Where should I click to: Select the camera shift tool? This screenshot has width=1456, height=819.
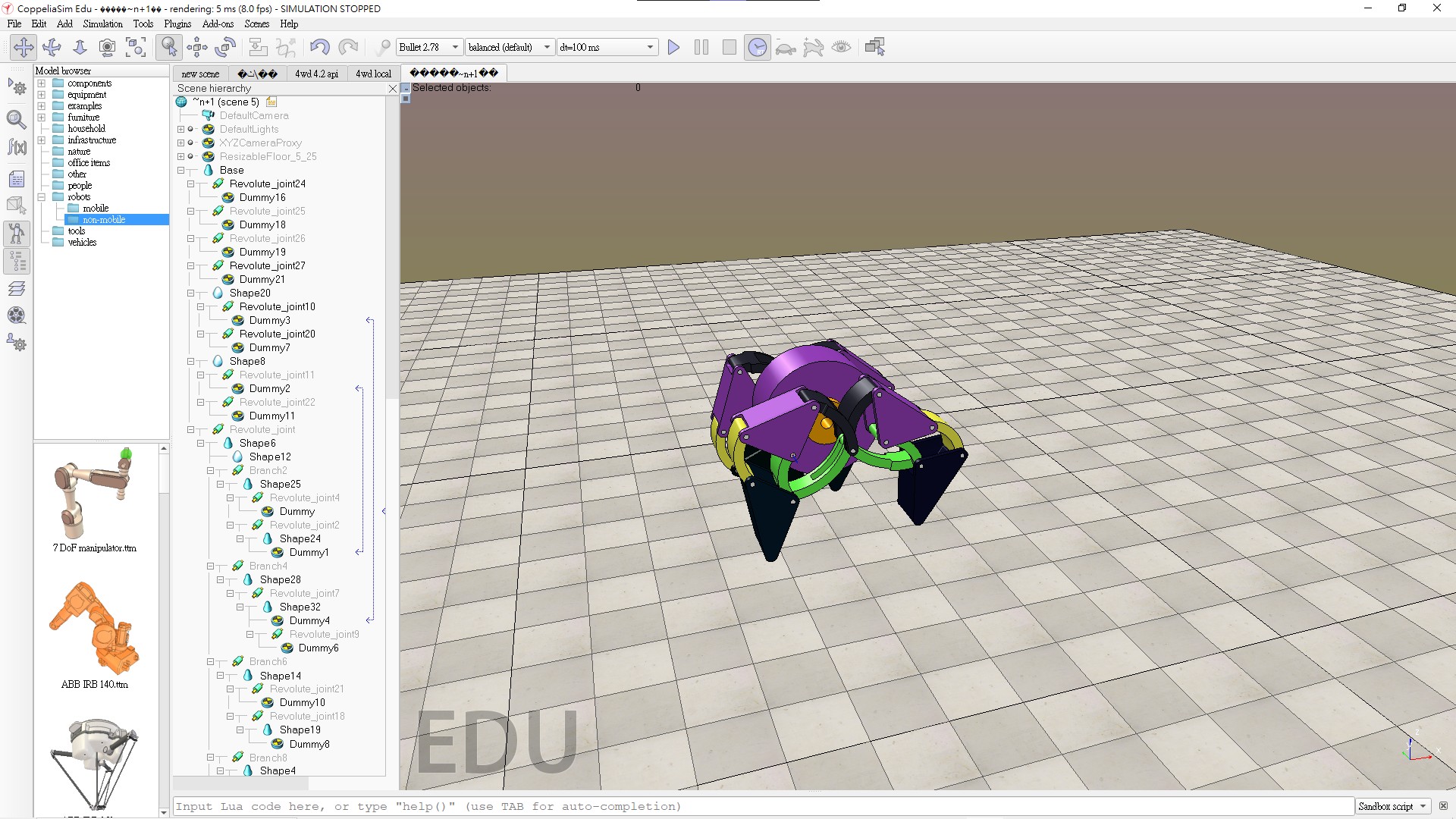click(x=80, y=47)
